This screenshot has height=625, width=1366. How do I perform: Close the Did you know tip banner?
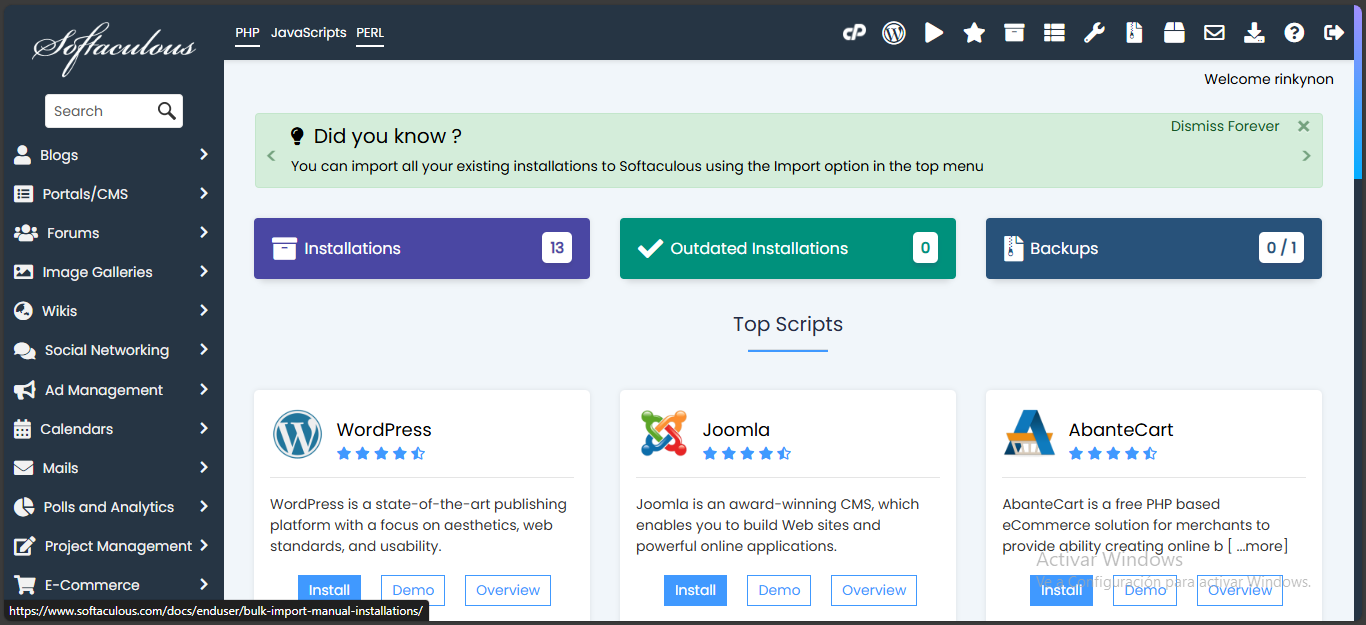pos(1303,126)
